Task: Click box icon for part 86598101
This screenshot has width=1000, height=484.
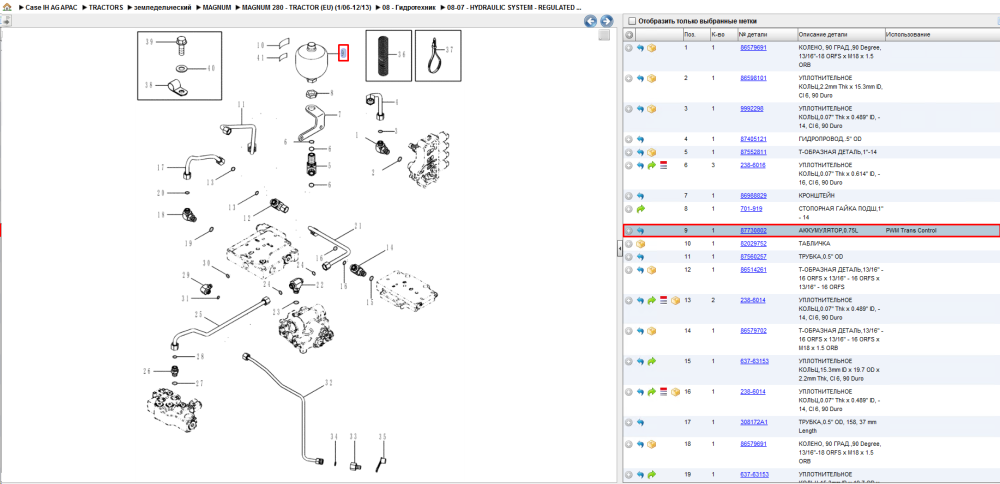Action: tap(652, 78)
